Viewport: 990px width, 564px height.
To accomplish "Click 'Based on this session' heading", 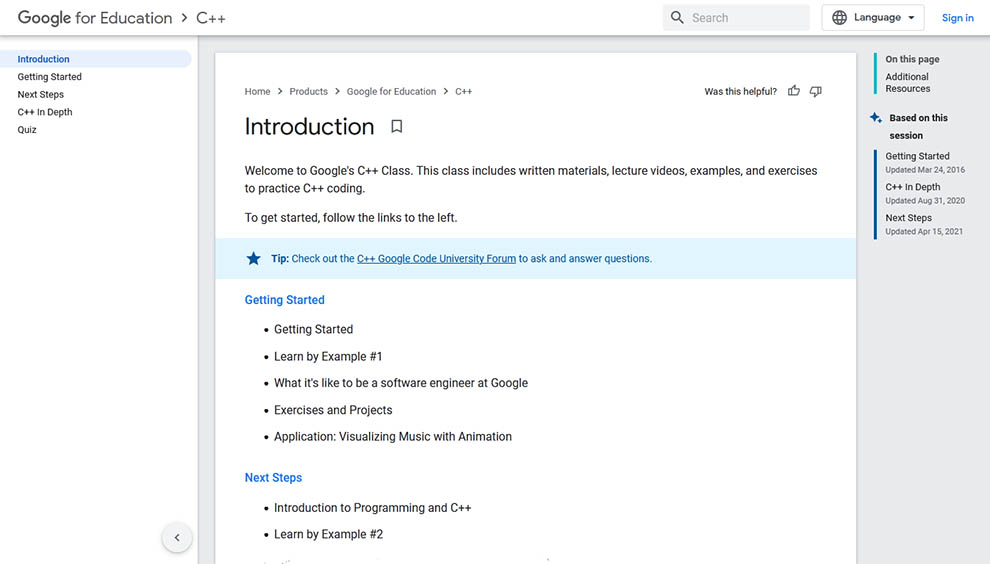I will (x=919, y=126).
